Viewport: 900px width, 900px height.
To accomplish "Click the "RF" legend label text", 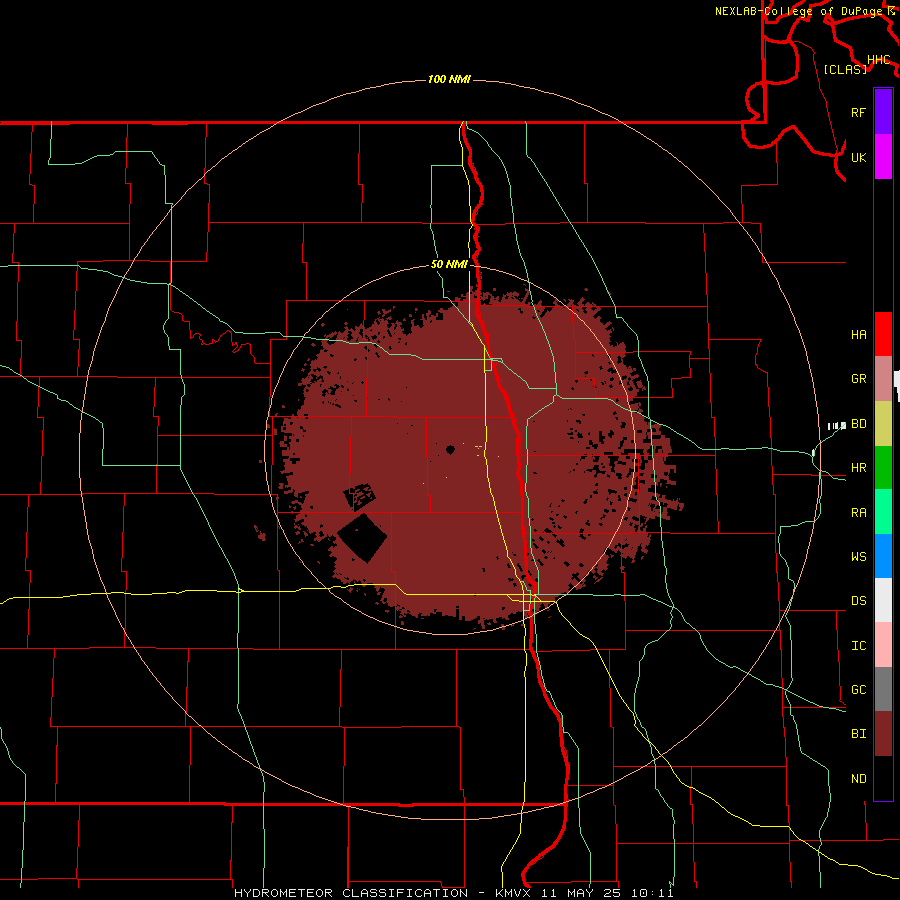I will pos(858,113).
